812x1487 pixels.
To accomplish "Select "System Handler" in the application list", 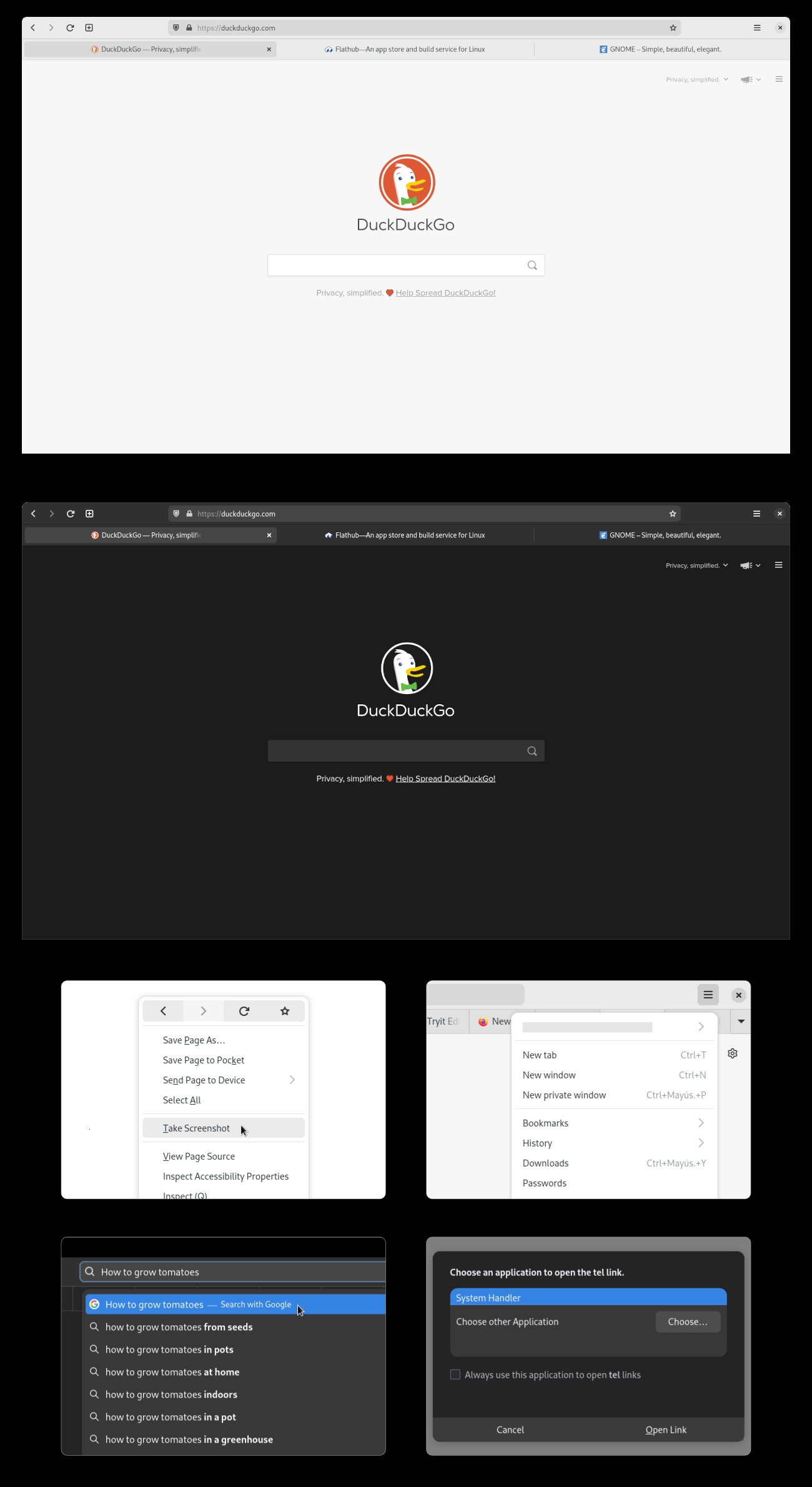I will coord(588,1298).
